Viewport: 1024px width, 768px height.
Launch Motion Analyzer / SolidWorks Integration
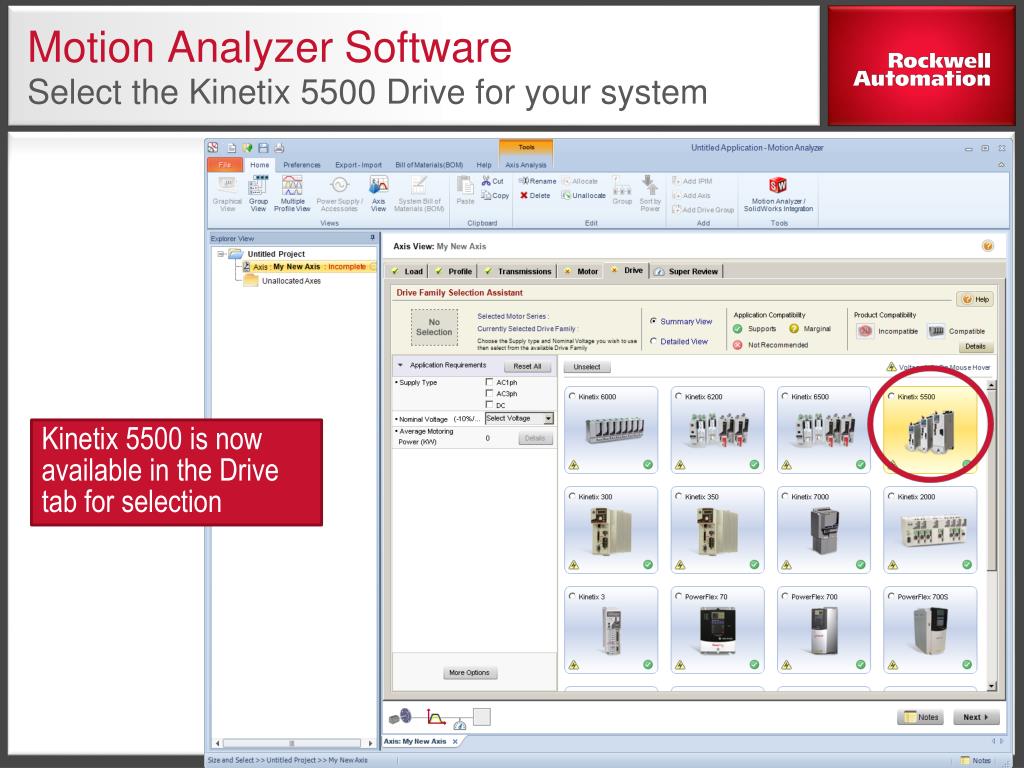(778, 194)
